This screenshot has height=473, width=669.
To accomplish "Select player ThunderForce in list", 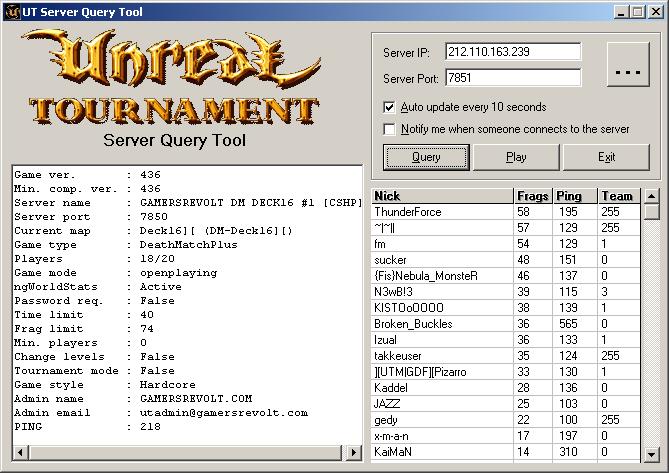I will click(506, 212).
